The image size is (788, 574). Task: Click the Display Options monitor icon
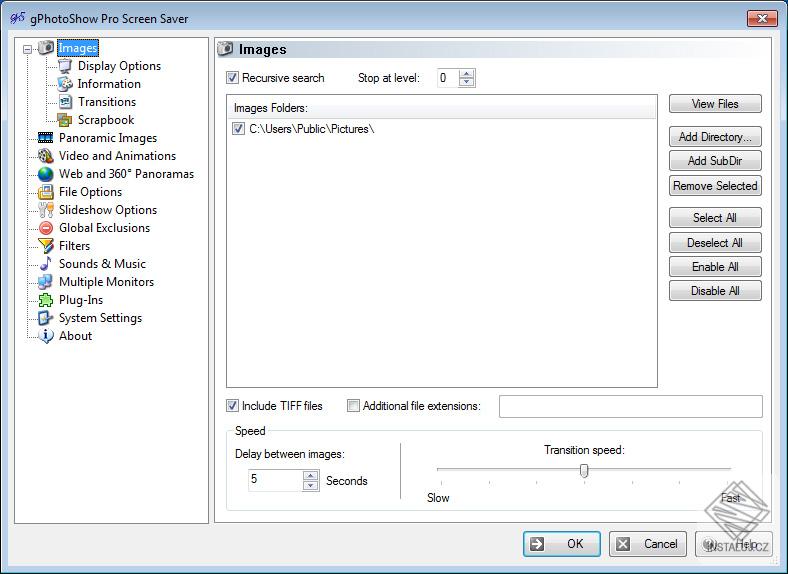pyautogui.click(x=65, y=66)
